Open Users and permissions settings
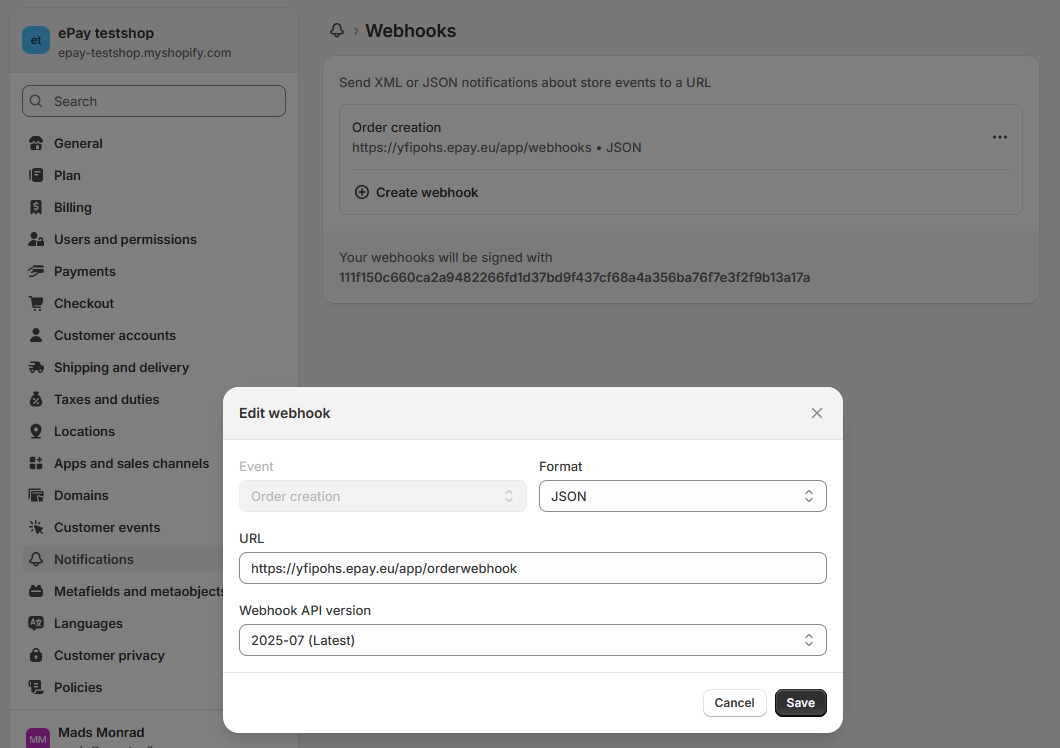 pyautogui.click(x=125, y=239)
